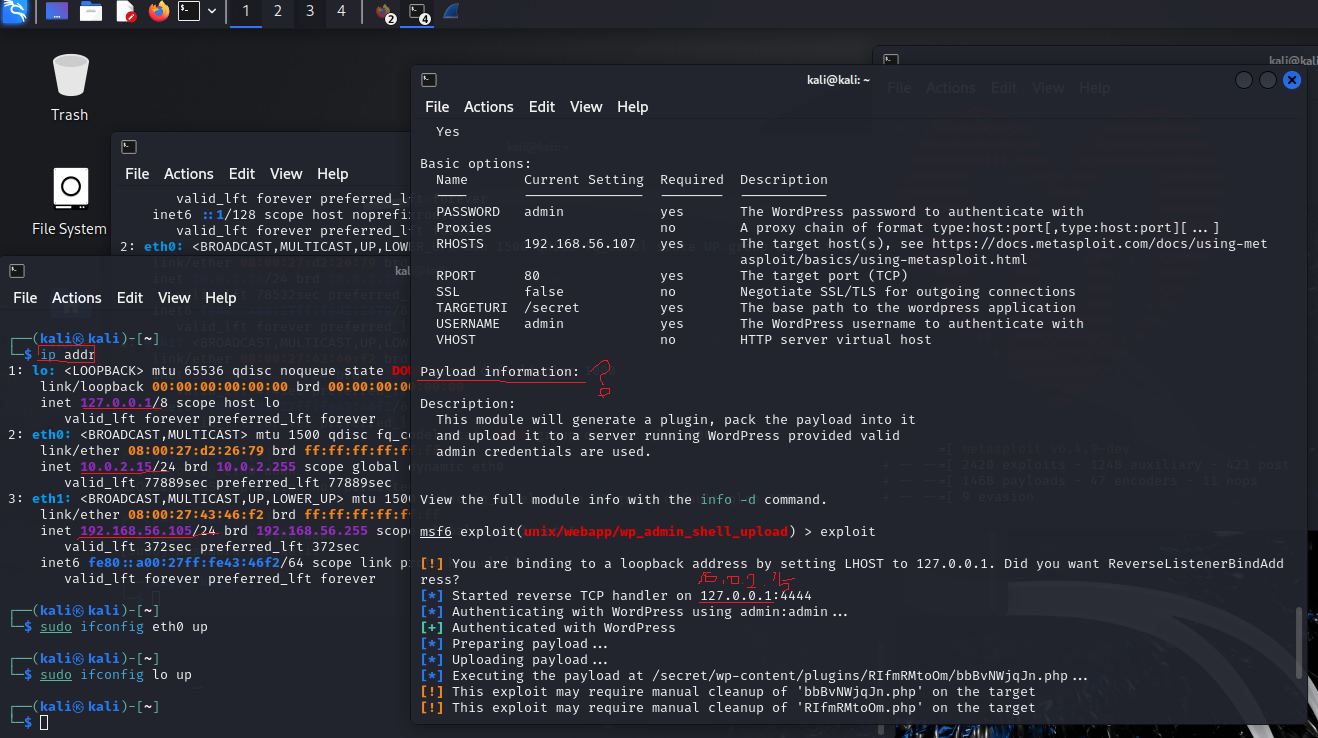The height and width of the screenshot is (738, 1318).
Task: Click the middle background terminal title icon
Action: (x=128, y=147)
